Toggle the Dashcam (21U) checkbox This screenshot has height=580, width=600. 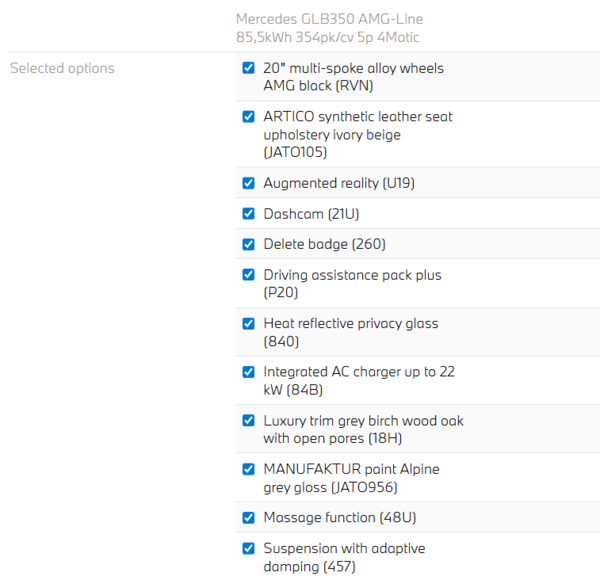point(248,213)
